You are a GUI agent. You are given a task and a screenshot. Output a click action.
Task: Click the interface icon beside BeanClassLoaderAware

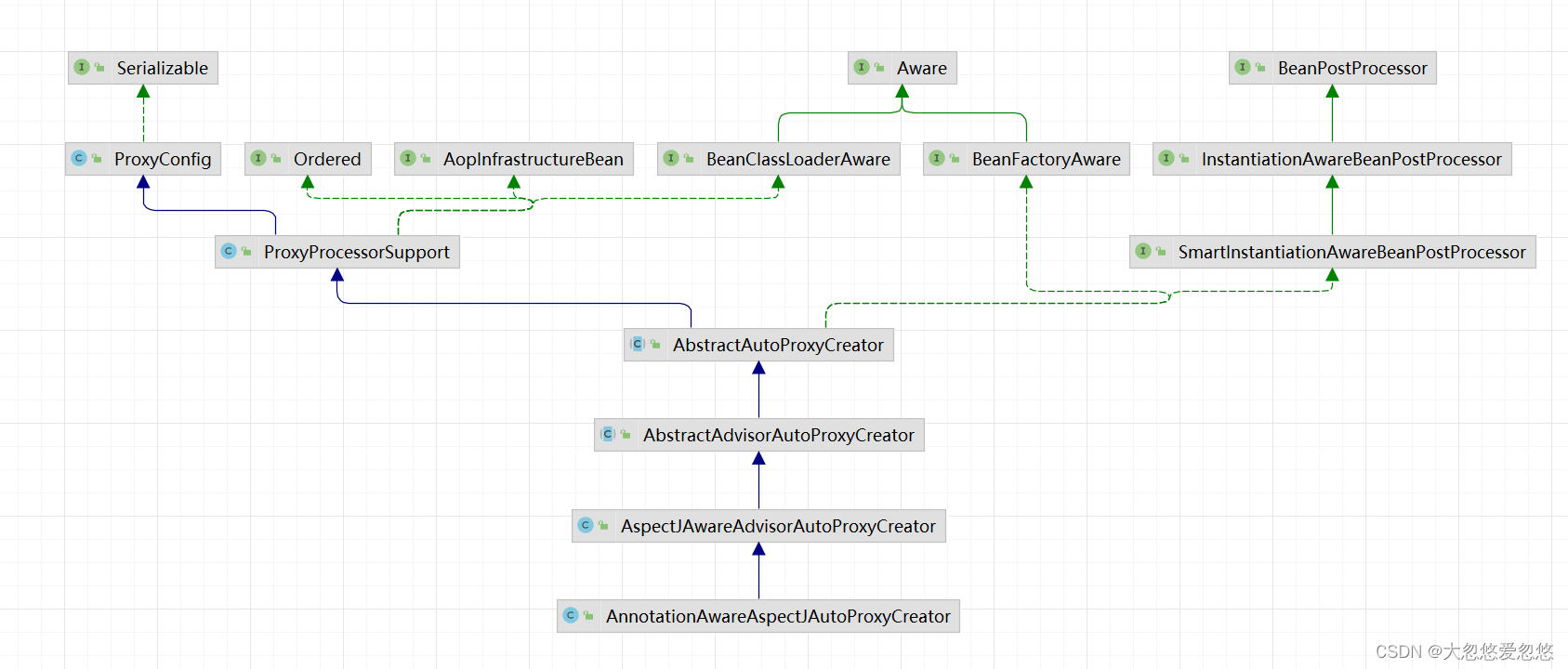[671, 158]
